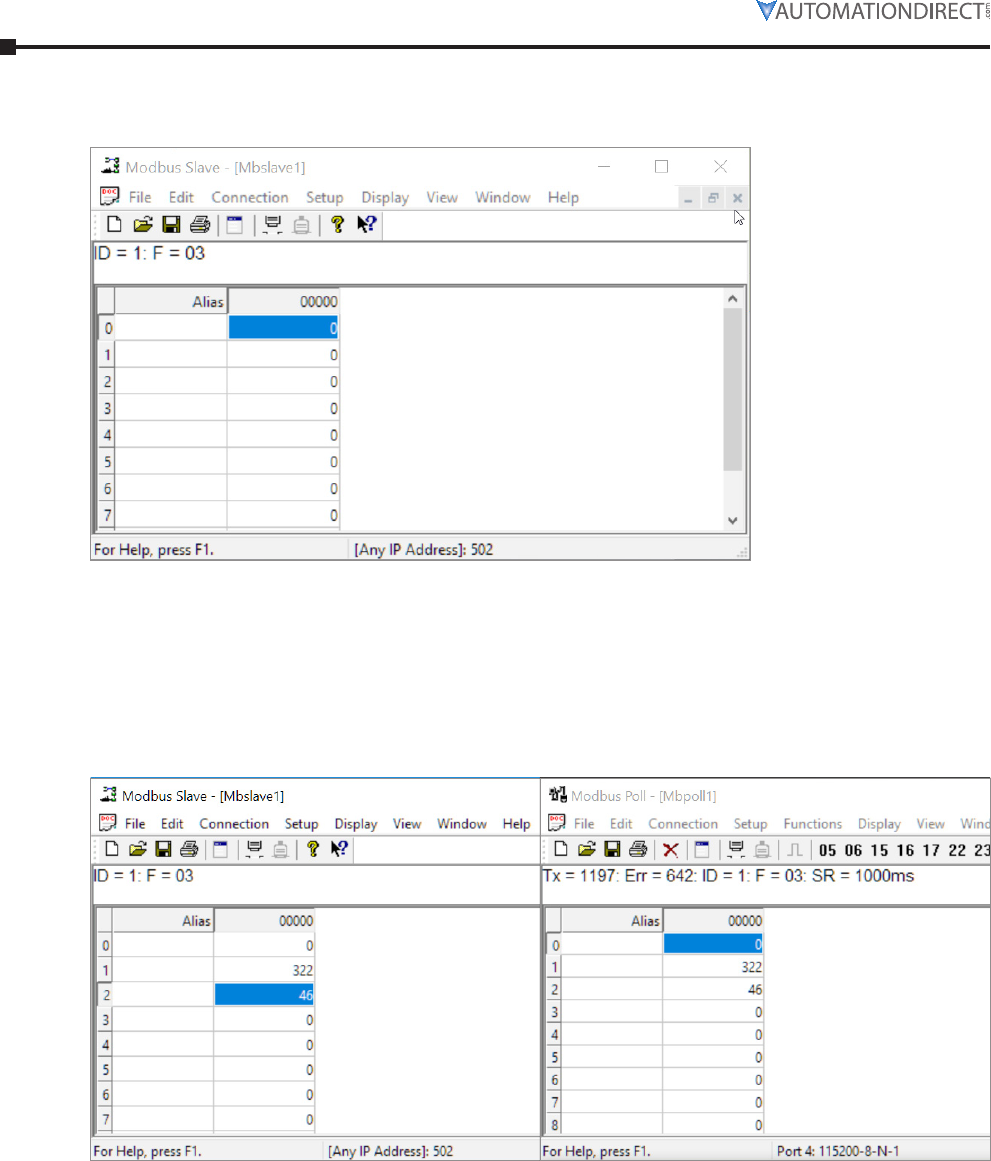Click function 16 button in Modbus Poll toolbar
This screenshot has height=1161, width=991.
[x=905, y=851]
